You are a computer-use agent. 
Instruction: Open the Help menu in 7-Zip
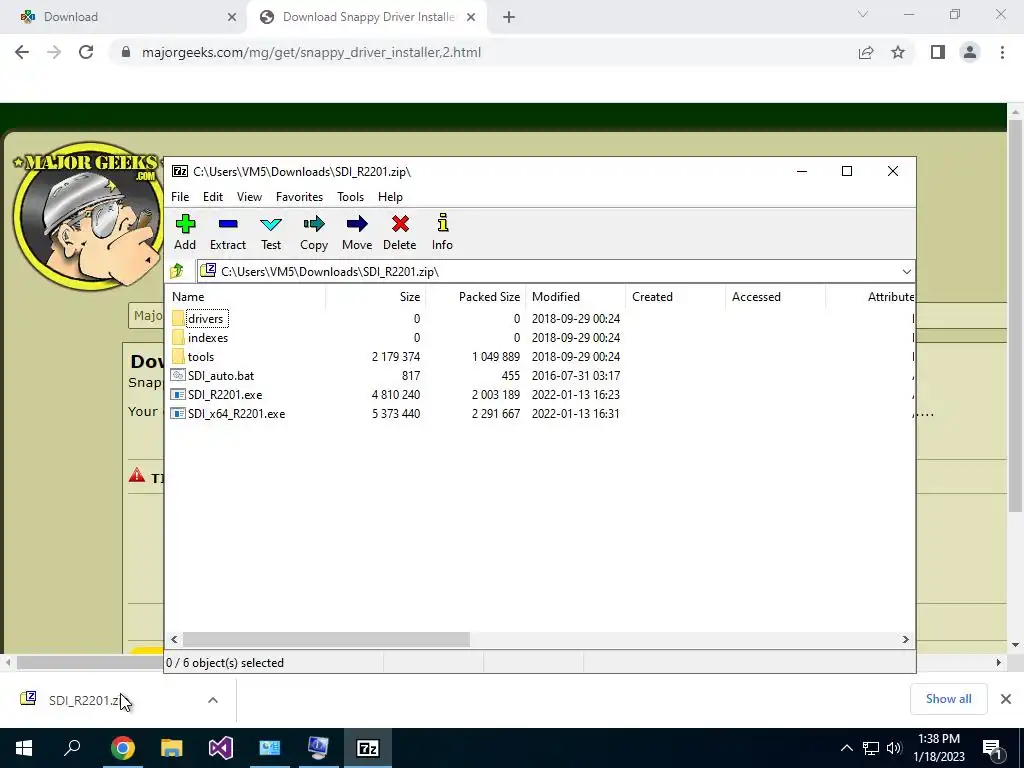coord(390,197)
